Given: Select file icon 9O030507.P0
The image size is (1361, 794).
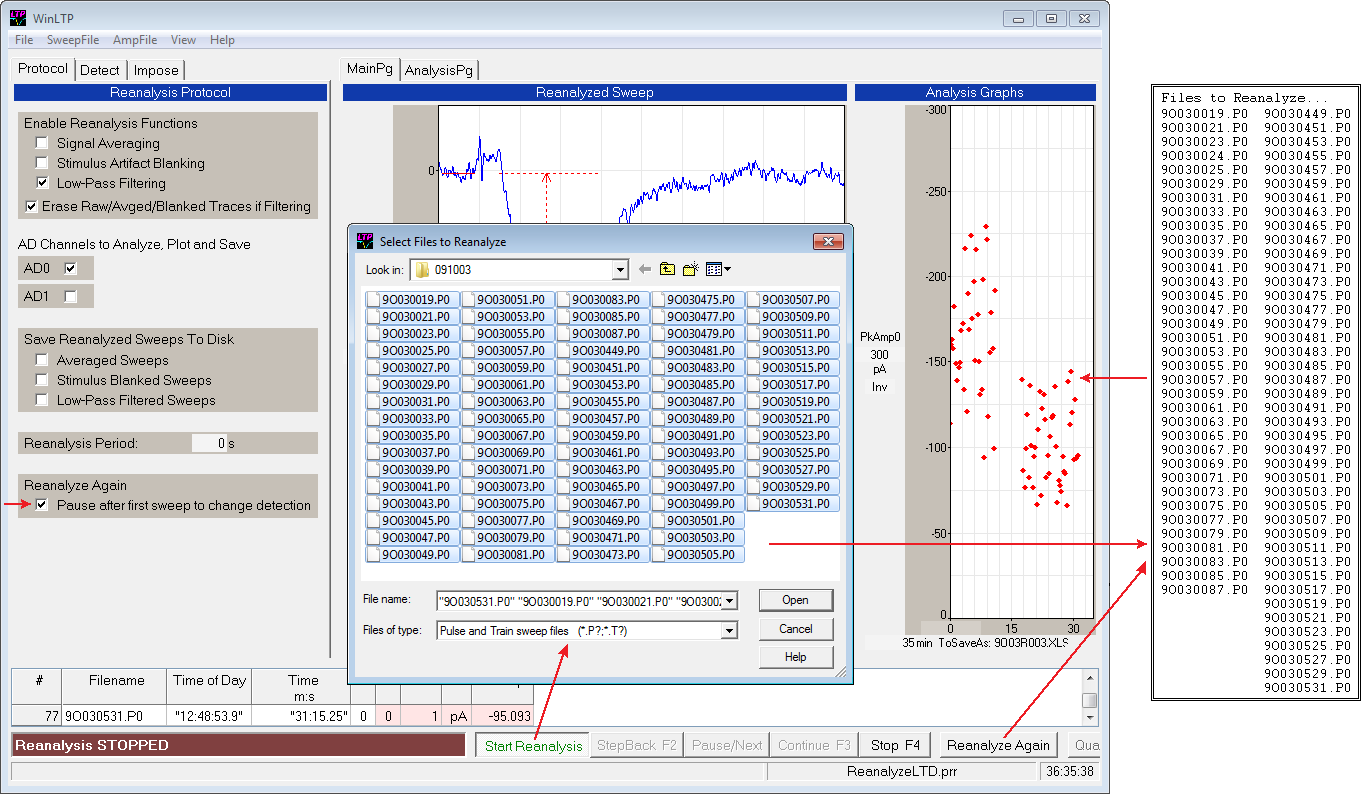Looking at the screenshot, I should pos(754,300).
